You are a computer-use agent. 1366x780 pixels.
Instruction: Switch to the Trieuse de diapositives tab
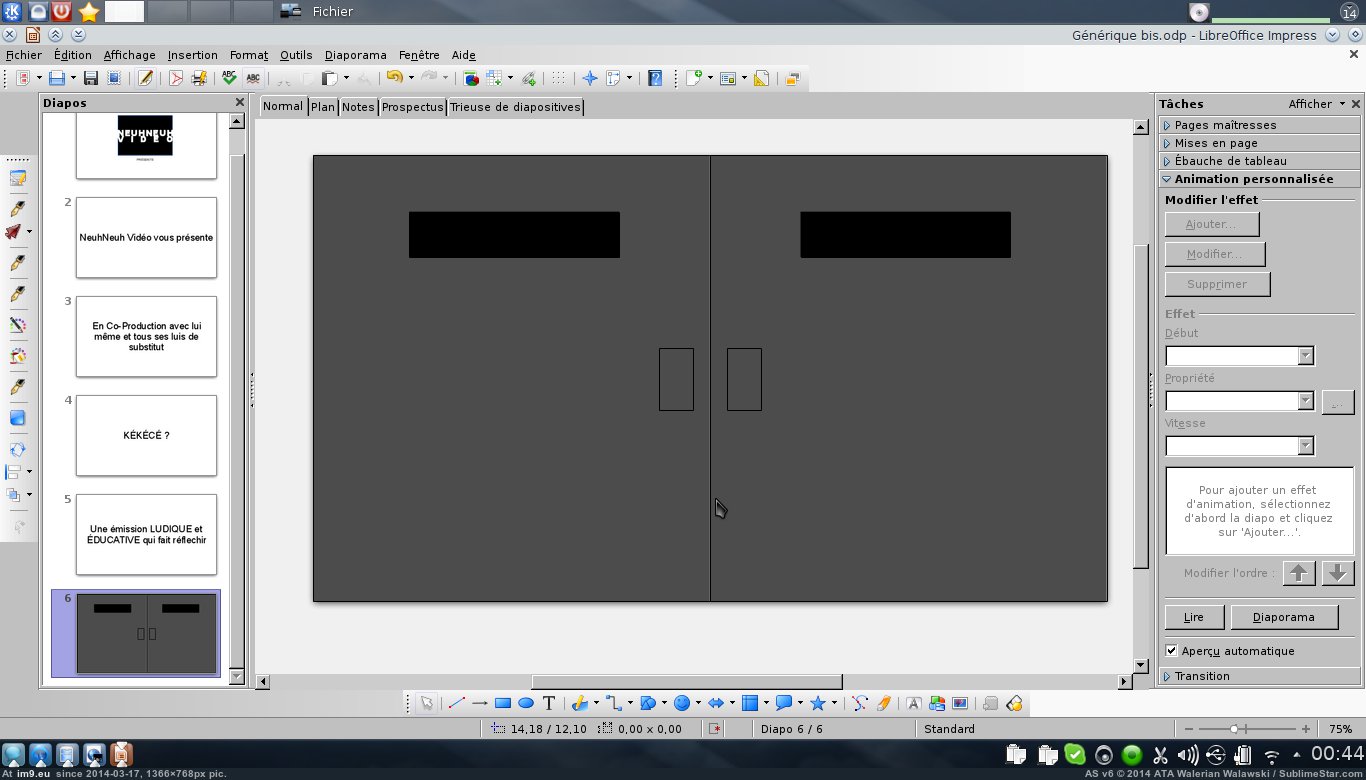click(515, 107)
